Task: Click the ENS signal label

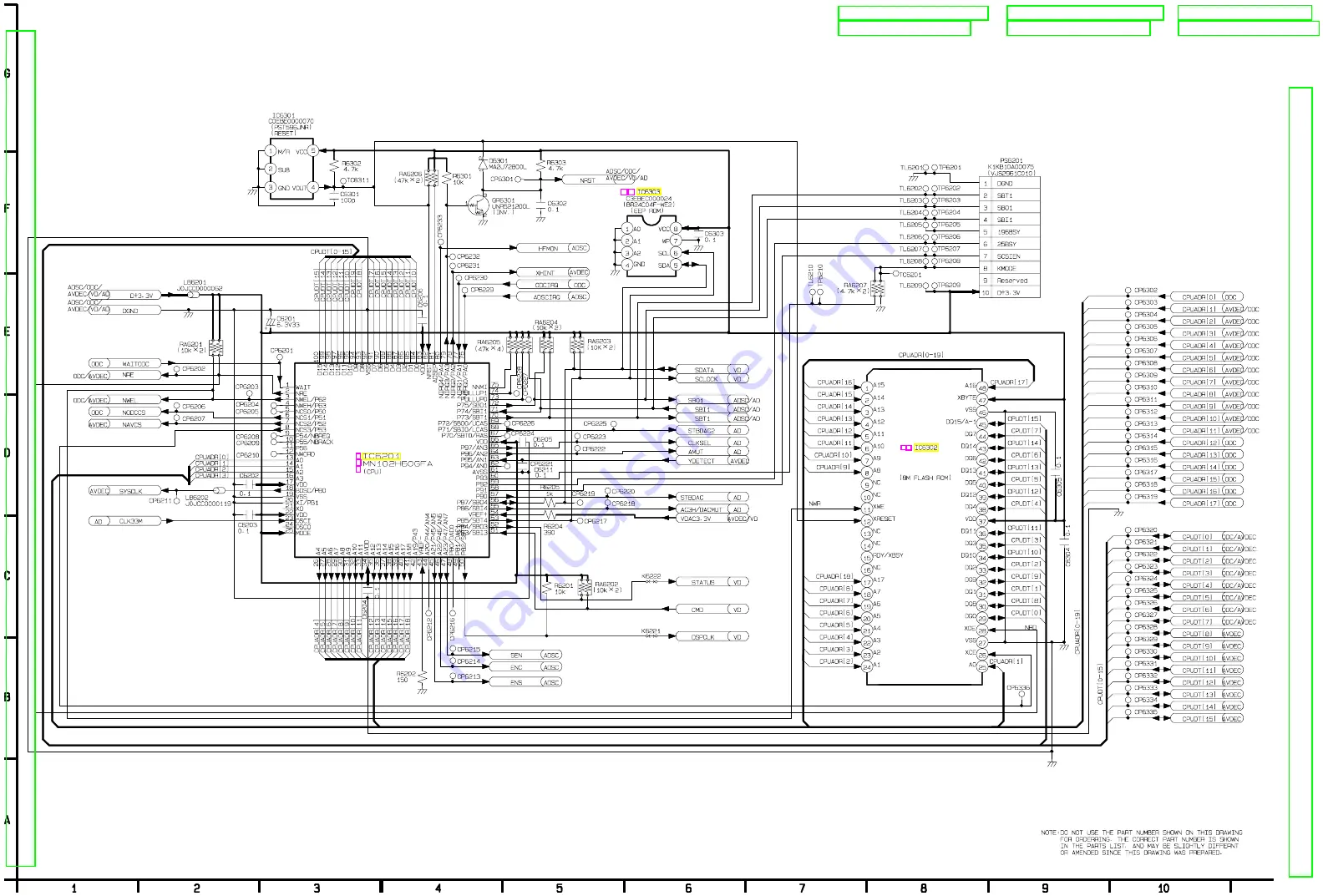Action: [x=516, y=682]
